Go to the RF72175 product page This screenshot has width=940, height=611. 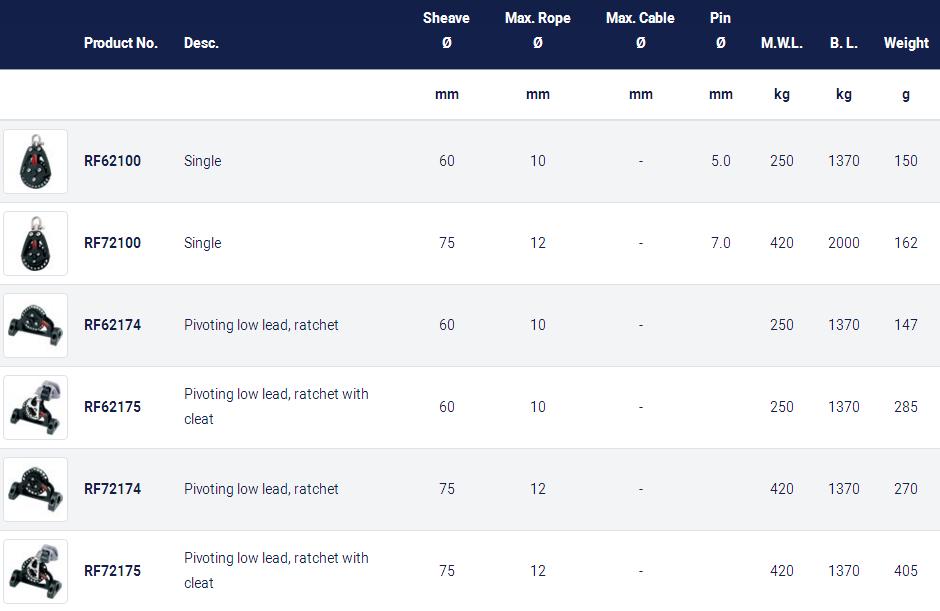click(x=112, y=571)
